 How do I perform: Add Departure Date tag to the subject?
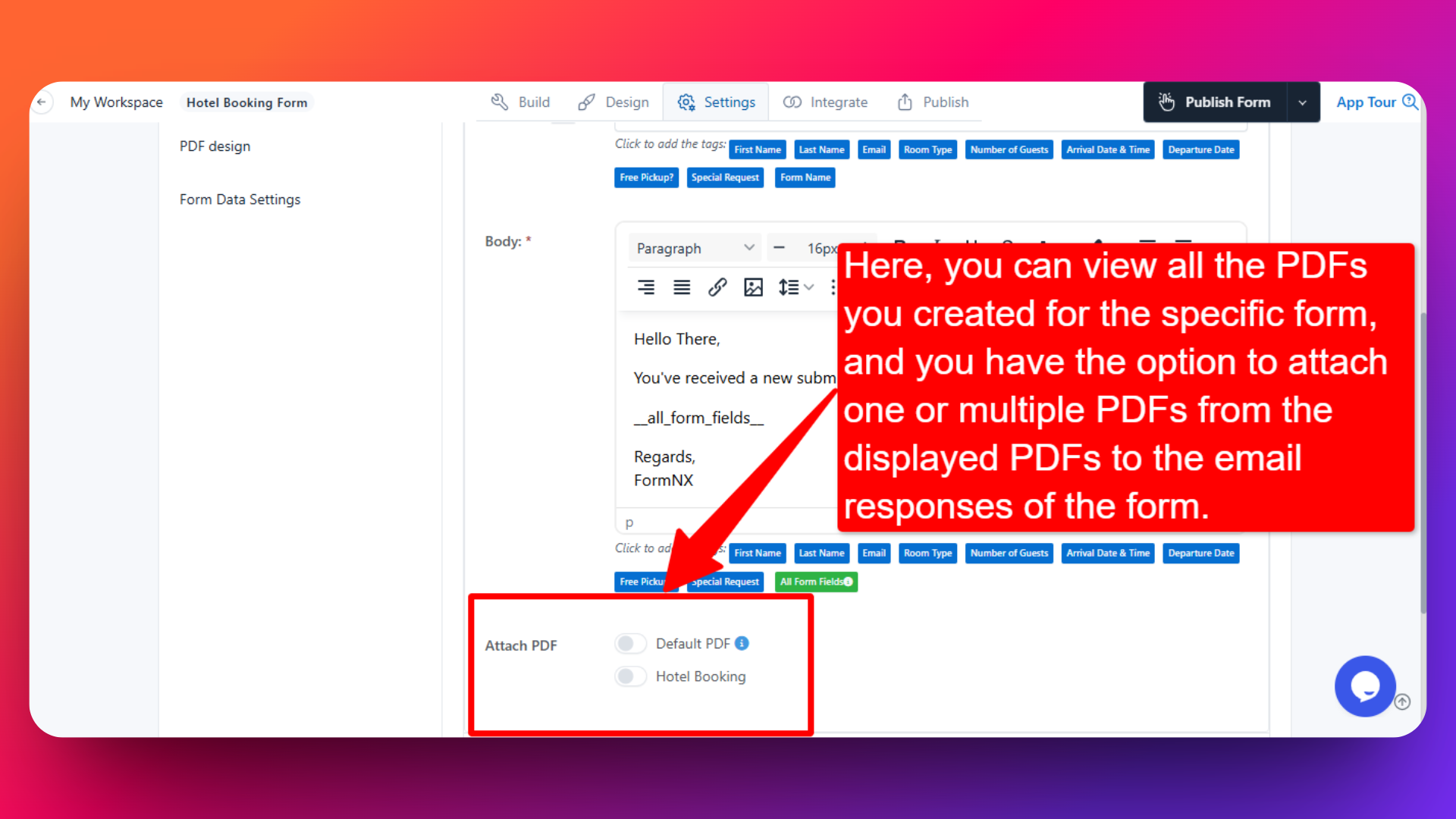click(1201, 149)
